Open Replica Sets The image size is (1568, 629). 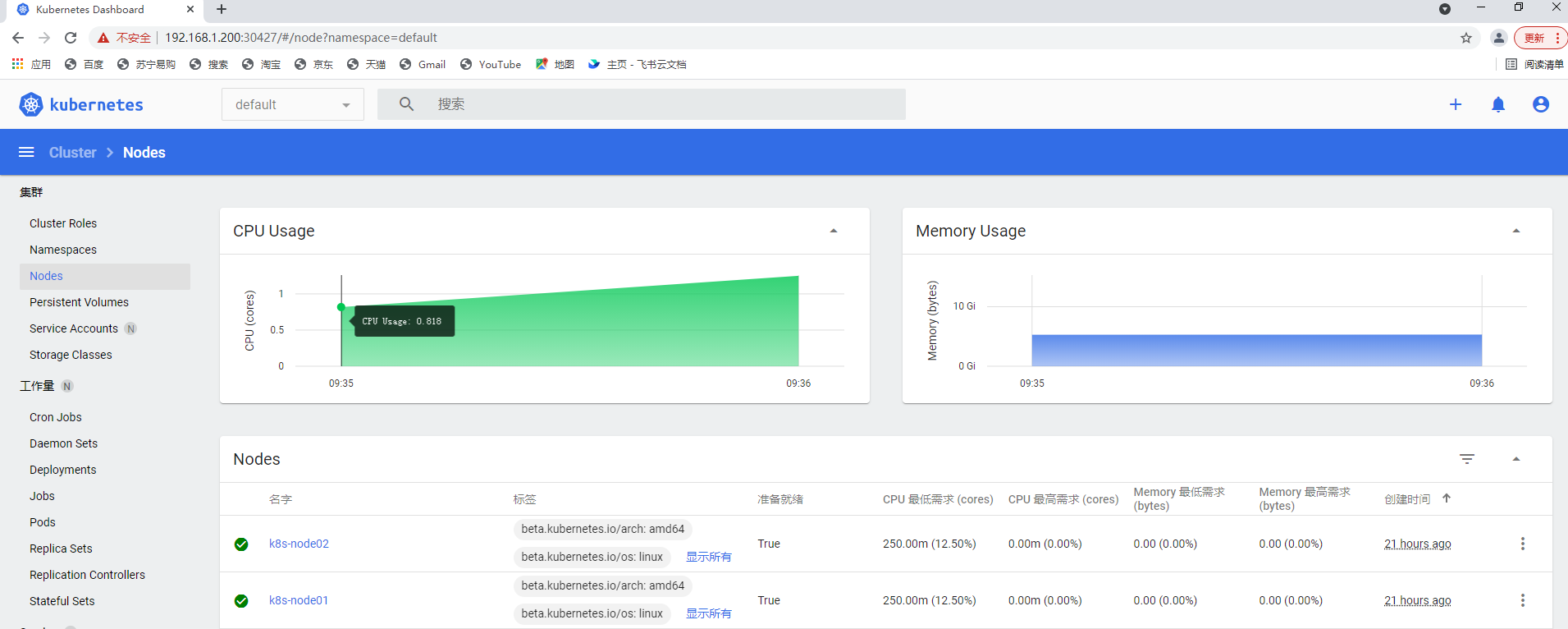click(61, 549)
